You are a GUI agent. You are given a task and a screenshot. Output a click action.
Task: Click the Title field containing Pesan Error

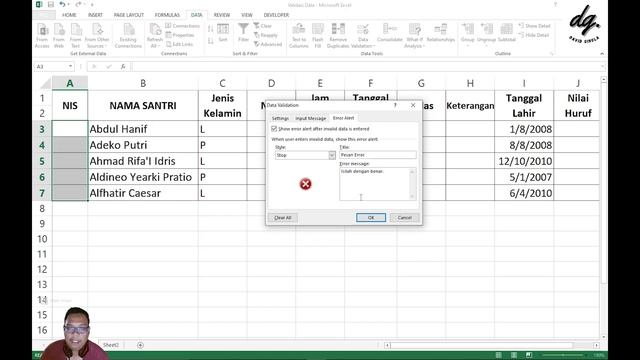[x=378, y=155]
